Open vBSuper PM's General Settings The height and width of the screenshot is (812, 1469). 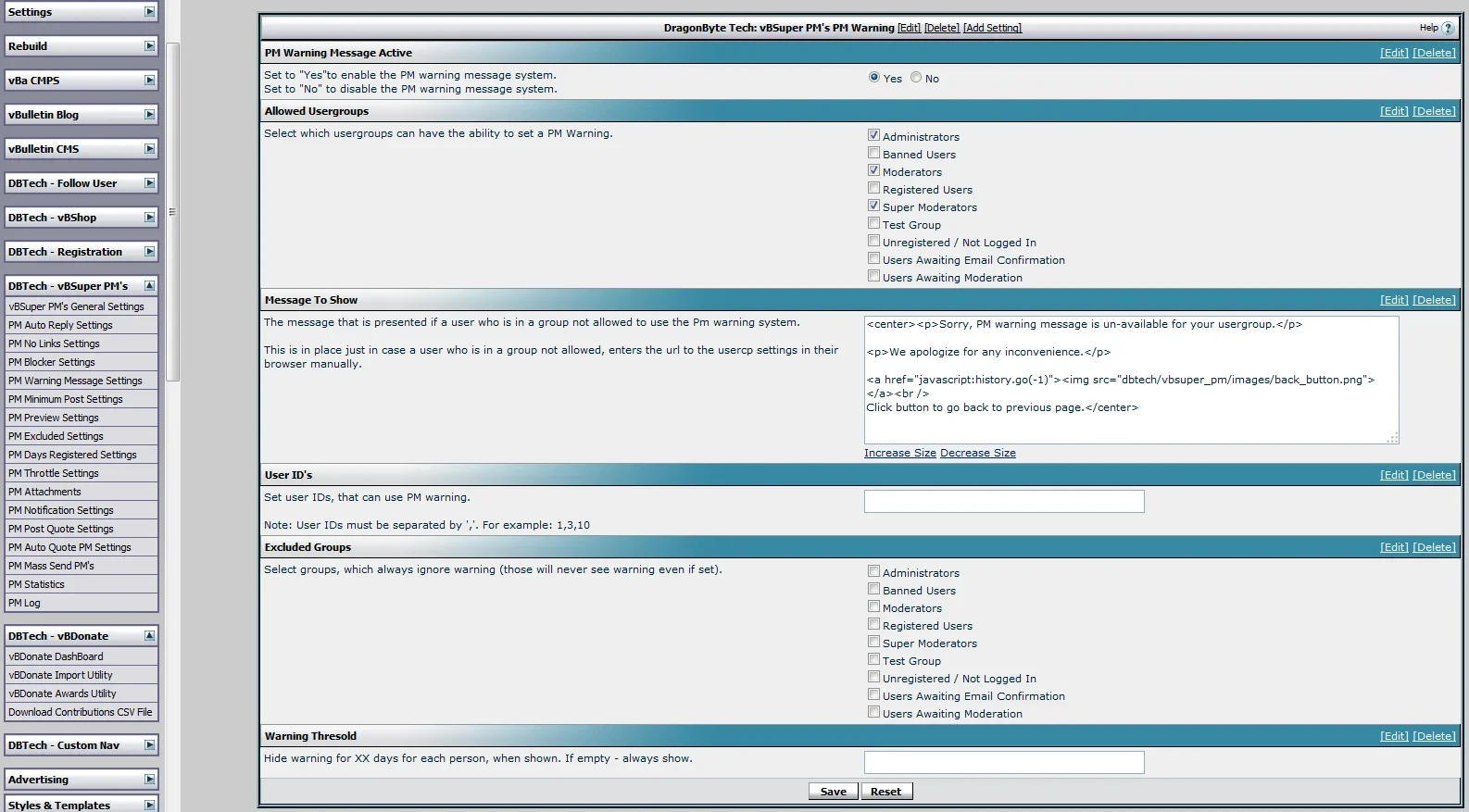point(77,306)
